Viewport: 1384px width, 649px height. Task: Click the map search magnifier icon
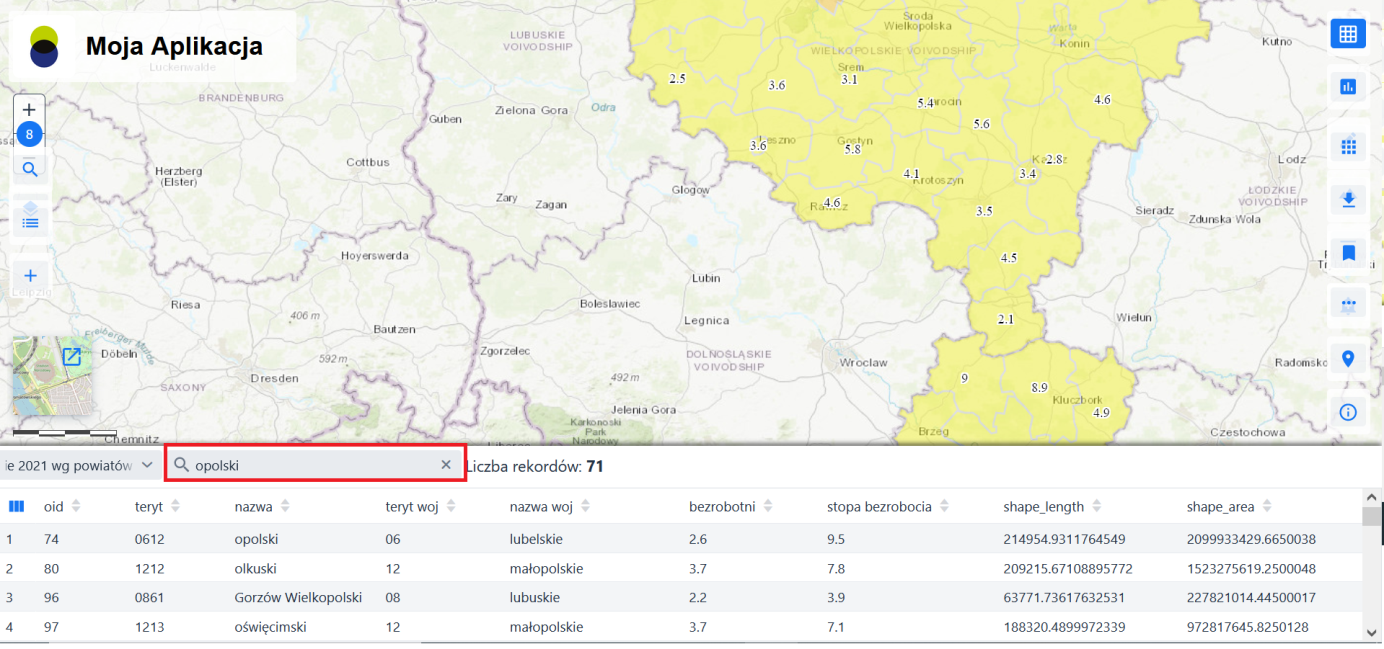[30, 170]
